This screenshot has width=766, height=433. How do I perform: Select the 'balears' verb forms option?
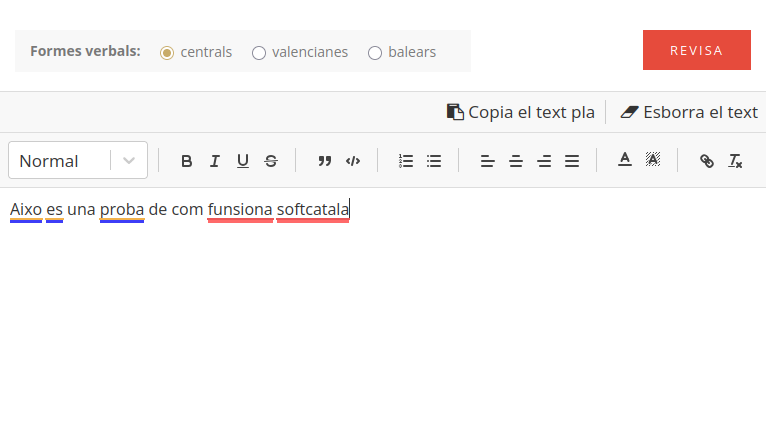click(x=375, y=52)
